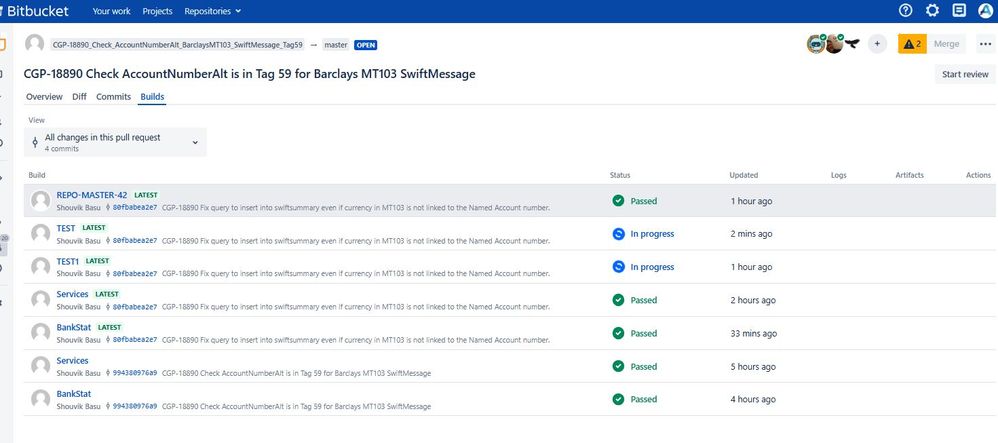This screenshot has height=443, width=998.
Task: Click the Merge button
Action: (x=946, y=44)
